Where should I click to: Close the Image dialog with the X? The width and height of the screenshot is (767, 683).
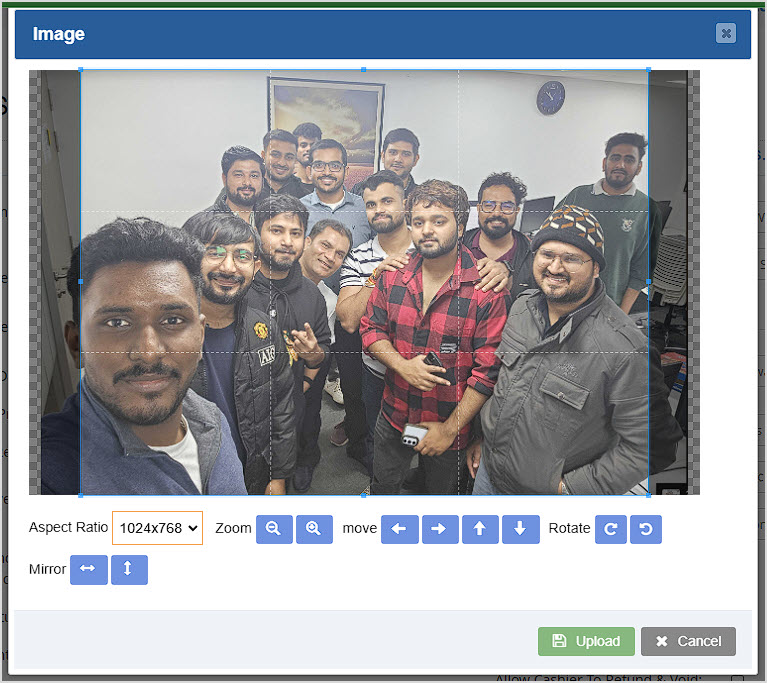[x=726, y=33]
